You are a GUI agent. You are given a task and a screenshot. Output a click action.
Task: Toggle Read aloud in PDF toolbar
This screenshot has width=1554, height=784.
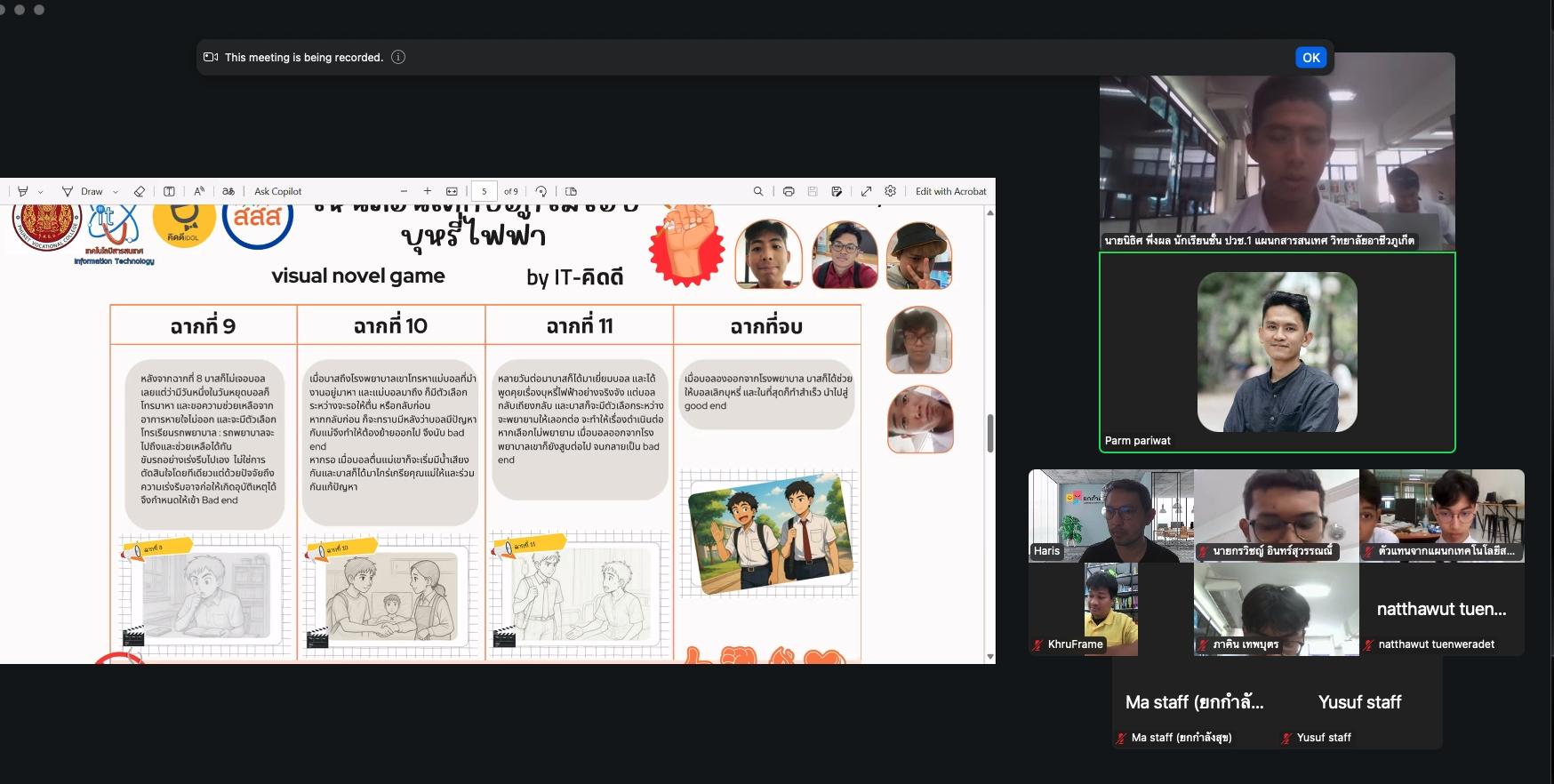pos(199,191)
